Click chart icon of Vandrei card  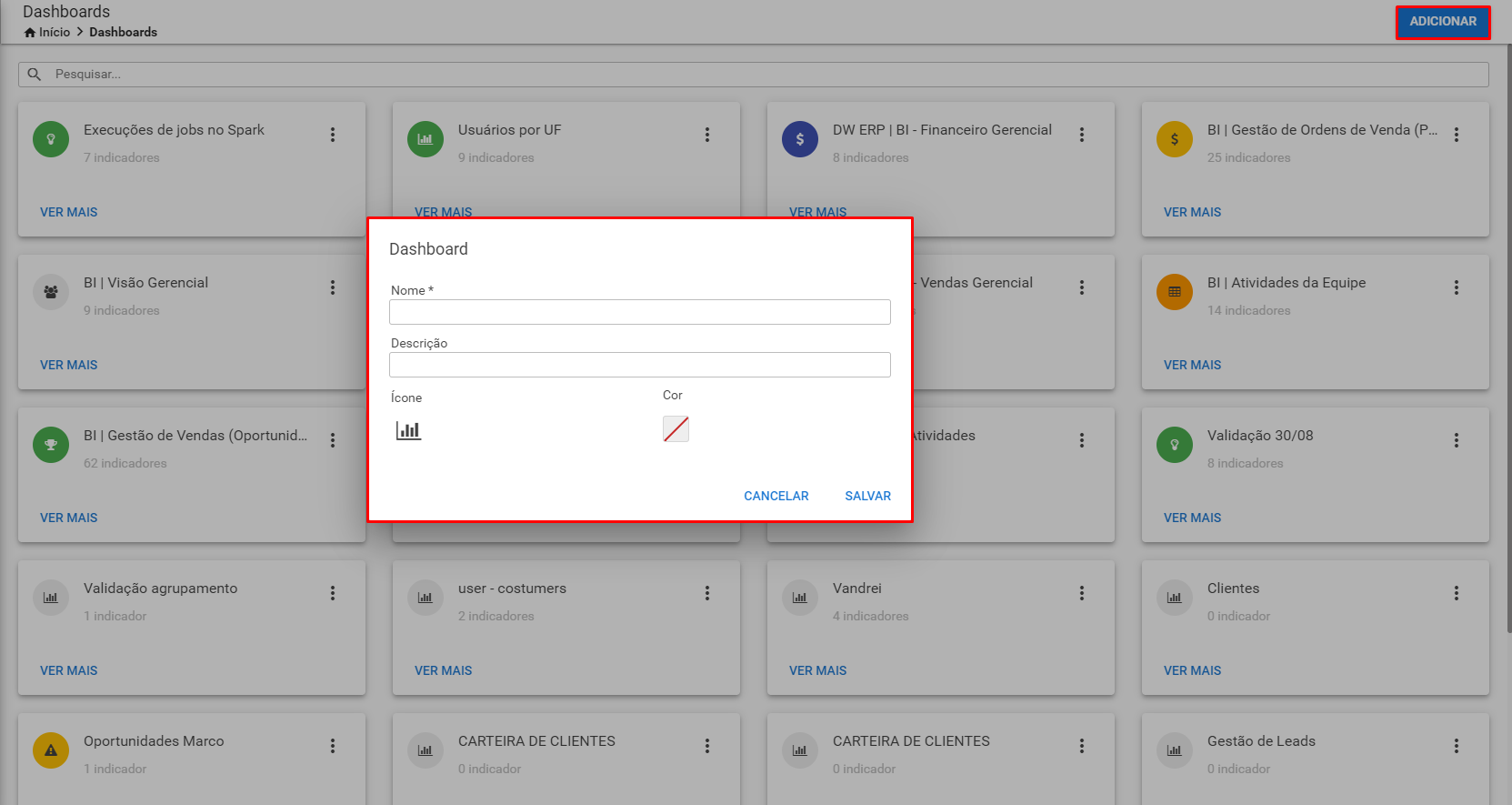800,598
